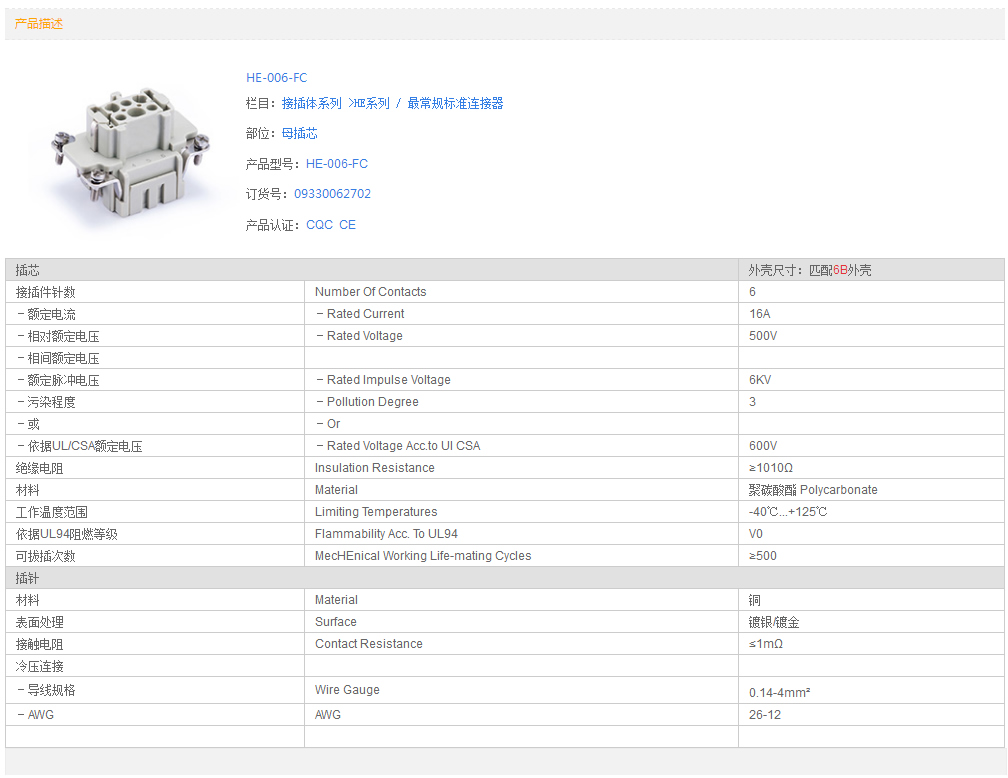Click the Rated Current value 16A
Image resolution: width=1008 pixels, height=778 pixels.
(759, 314)
